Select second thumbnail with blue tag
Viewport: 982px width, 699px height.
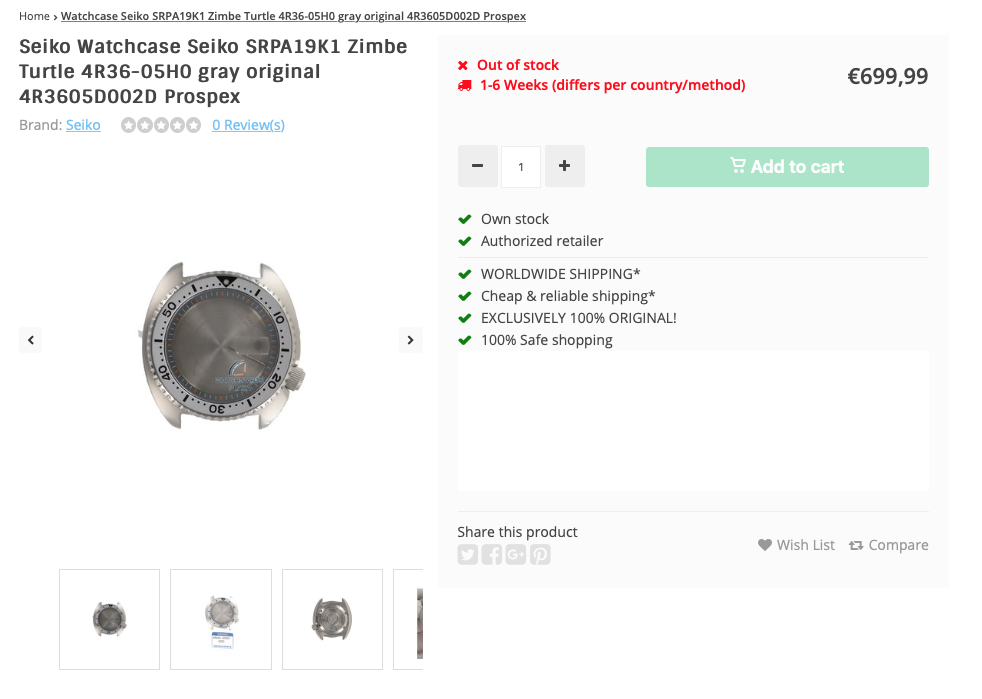coord(221,619)
